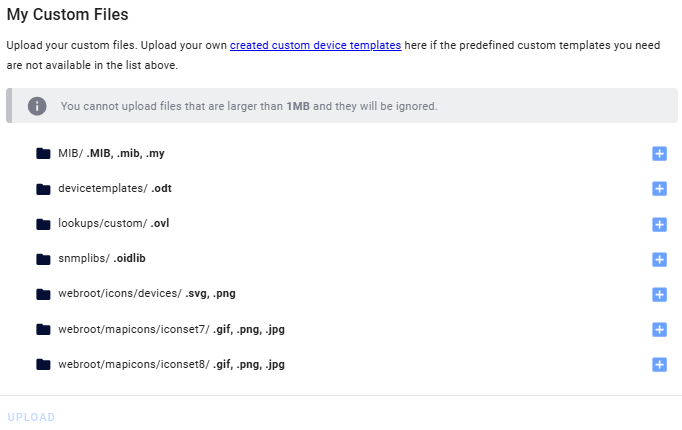Click the iconset8 folder icon

point(43,364)
